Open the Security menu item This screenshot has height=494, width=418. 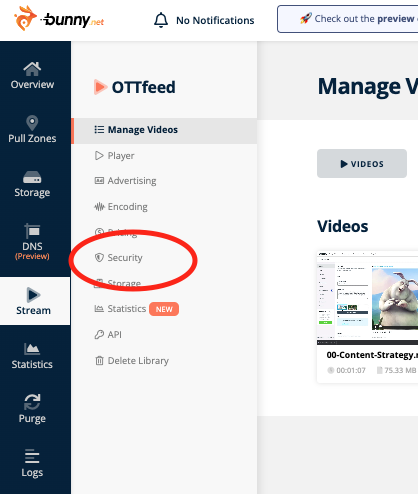(118, 258)
